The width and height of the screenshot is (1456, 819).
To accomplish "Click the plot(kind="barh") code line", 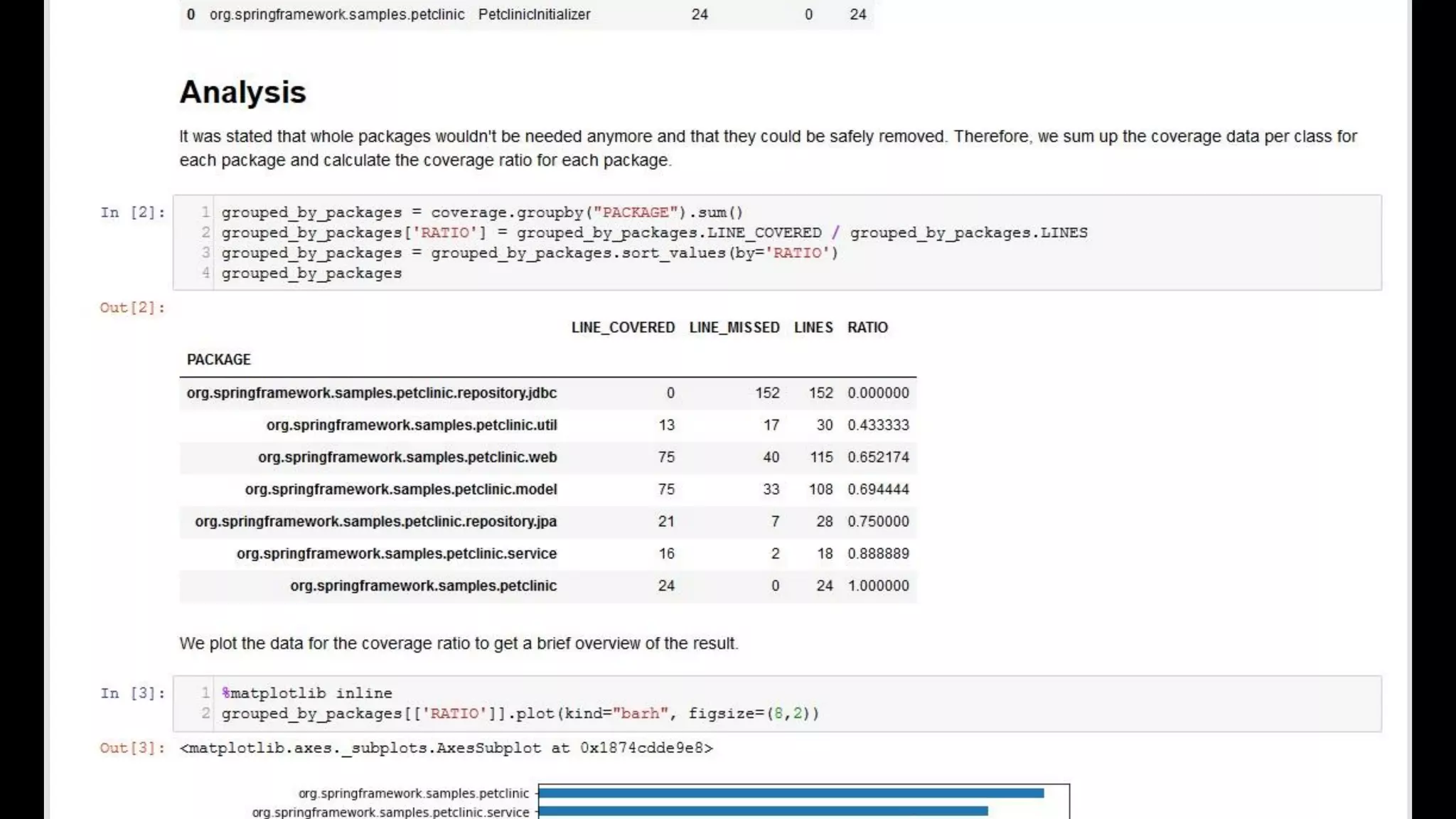I will (x=520, y=714).
